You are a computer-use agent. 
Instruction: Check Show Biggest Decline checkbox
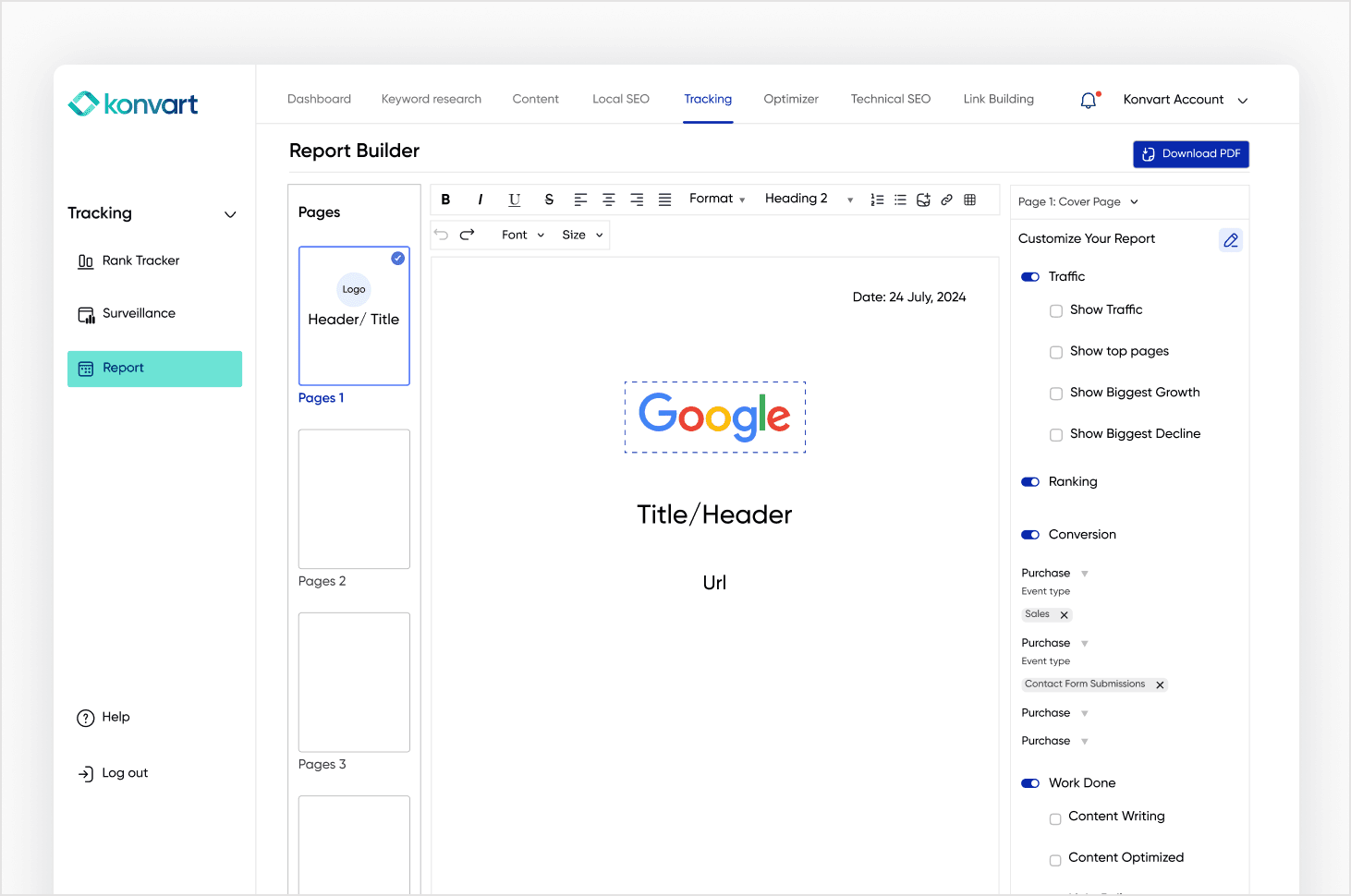click(x=1056, y=435)
